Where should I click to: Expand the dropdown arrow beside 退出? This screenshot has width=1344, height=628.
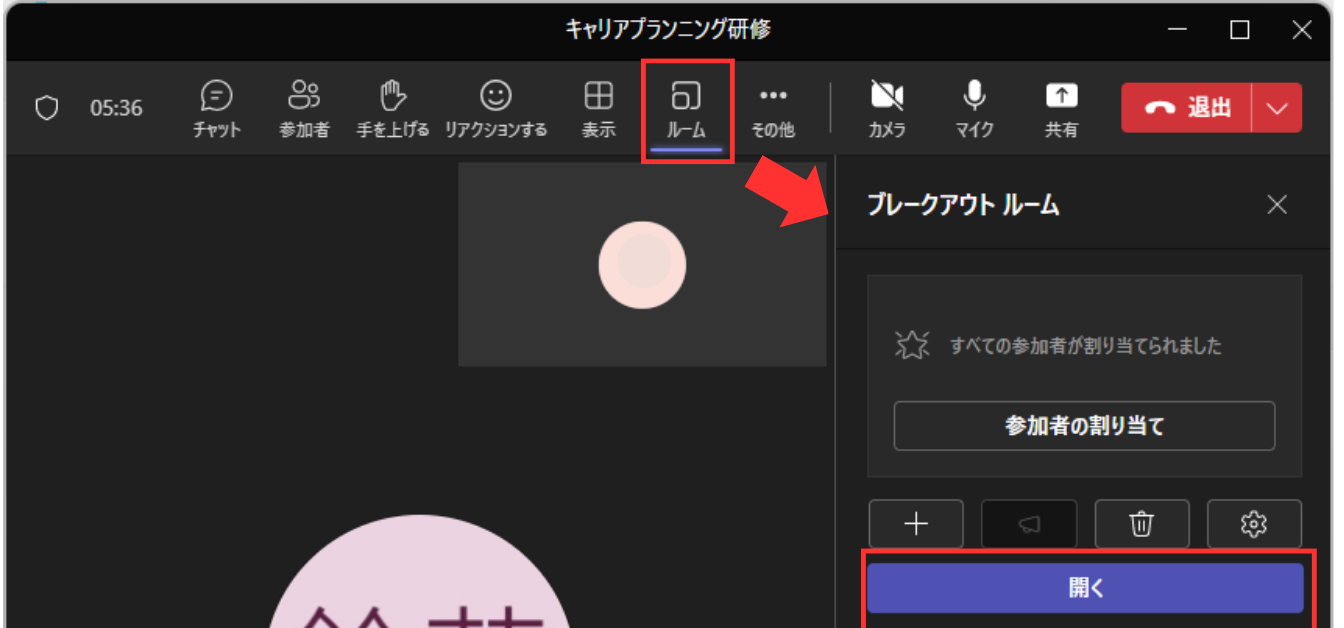1277,108
